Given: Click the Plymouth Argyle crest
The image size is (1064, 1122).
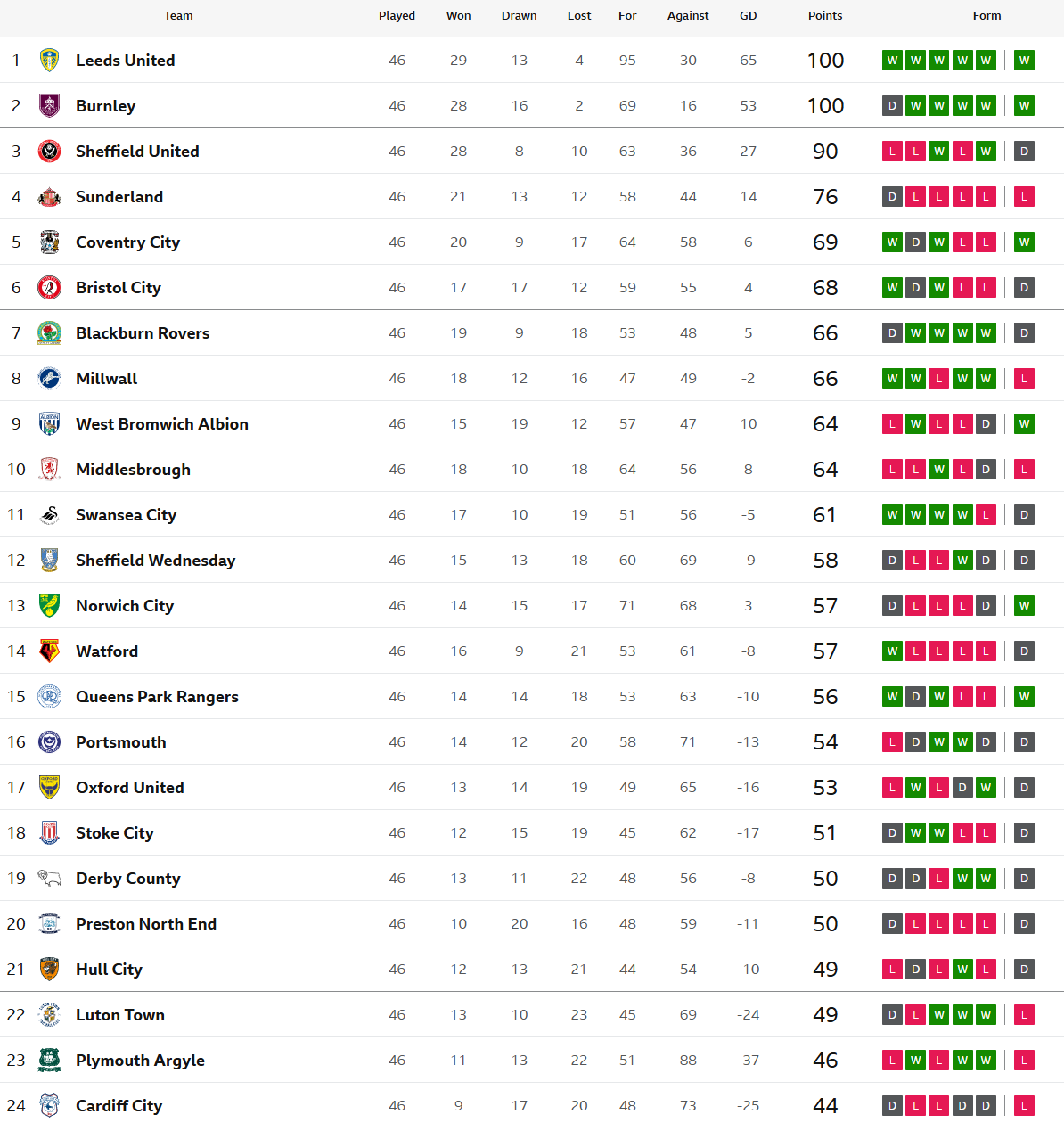Looking at the screenshot, I should pos(50,1061).
